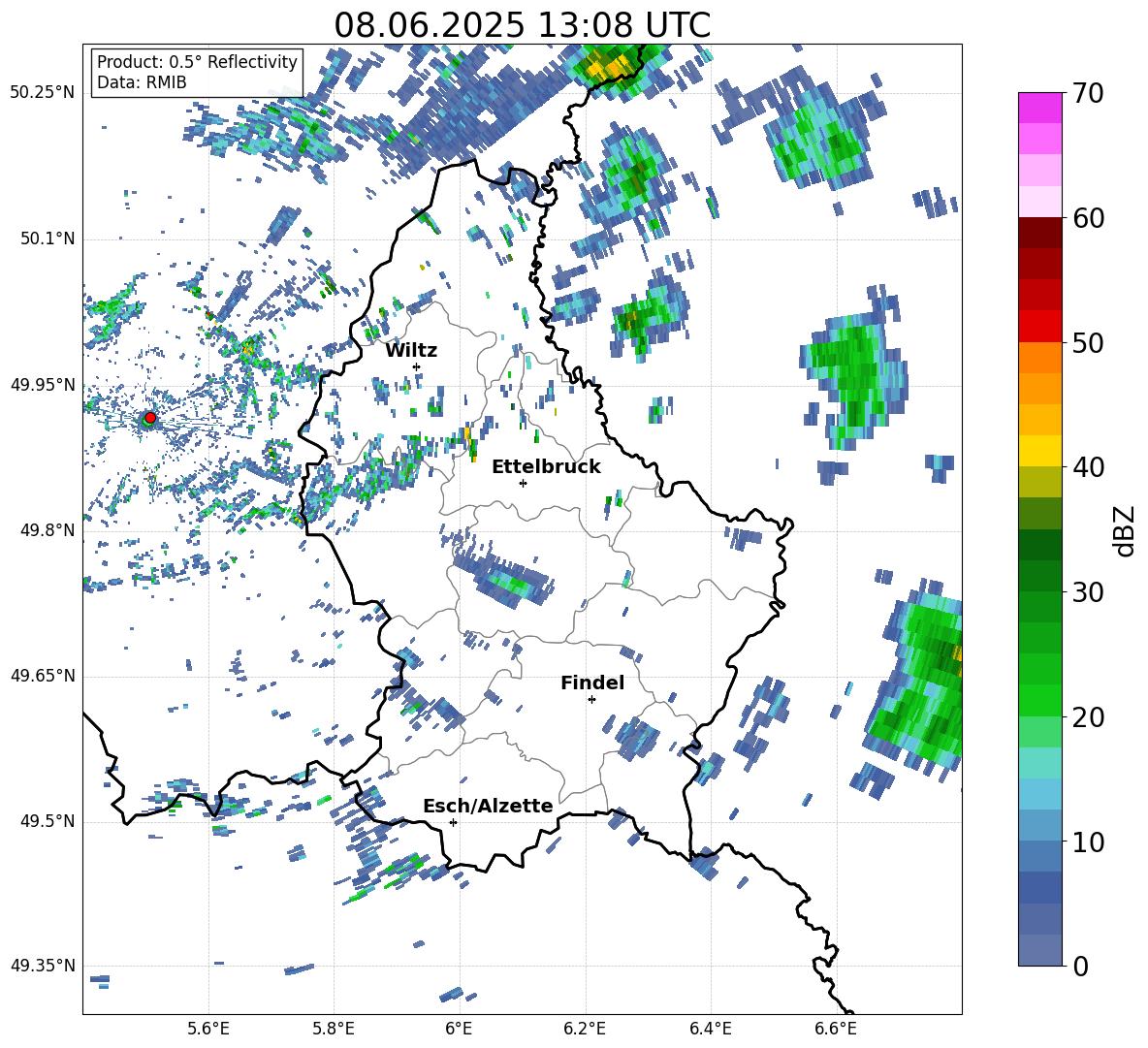Click the Ettelbruck city label
The image size is (1148, 1048).
[546, 467]
